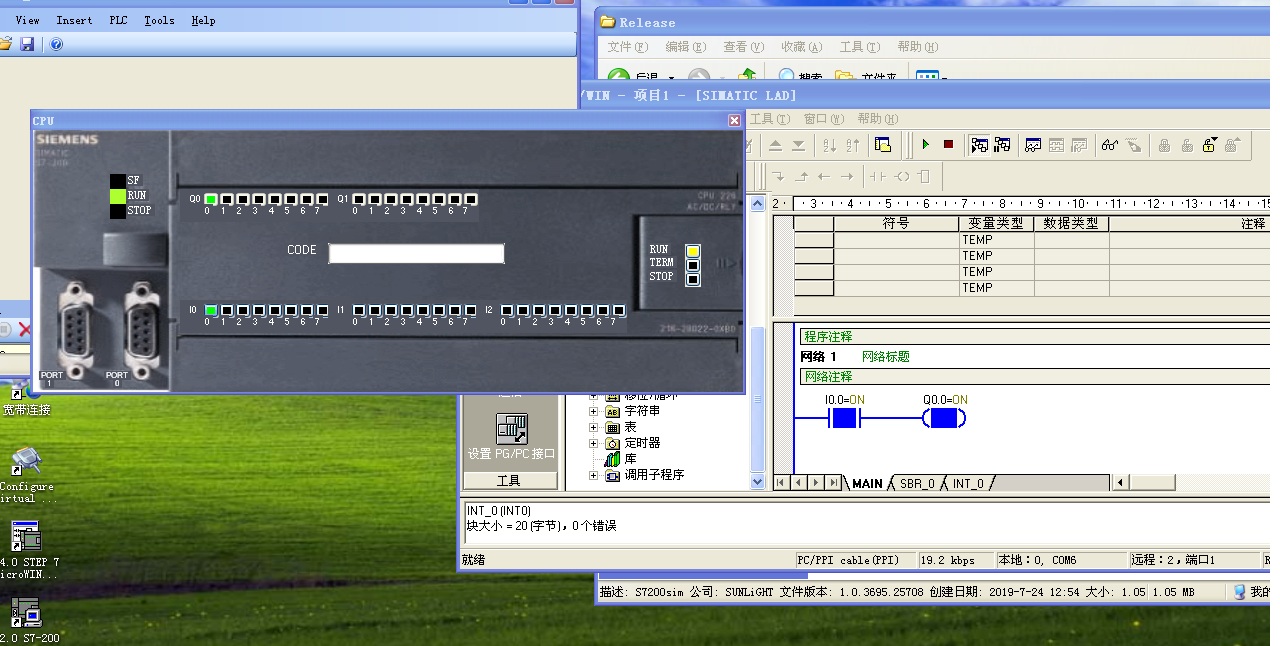Click the first grey padlock force icon
1280x646 pixels.
pos(1164,145)
